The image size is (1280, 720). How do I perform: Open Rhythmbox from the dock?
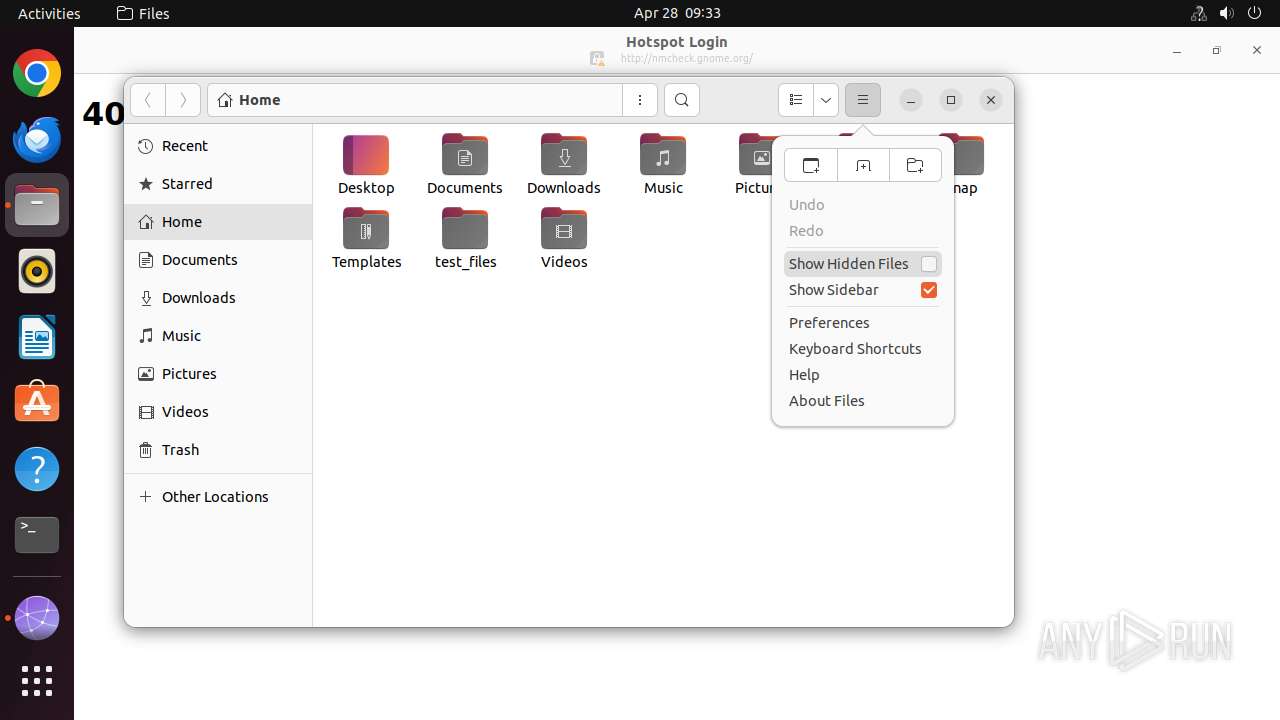click(x=37, y=271)
